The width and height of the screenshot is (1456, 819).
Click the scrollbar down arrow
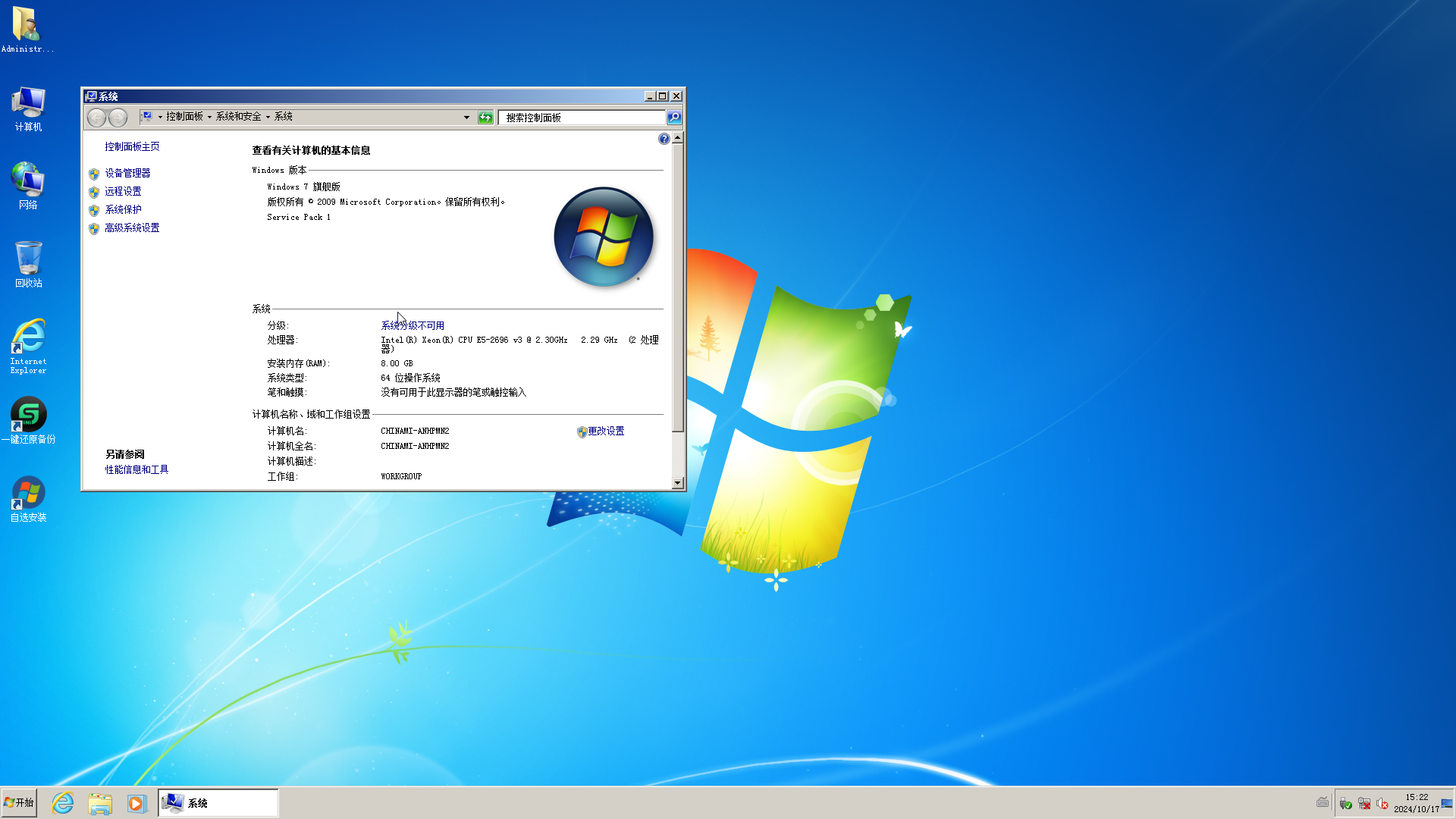pyautogui.click(x=677, y=483)
